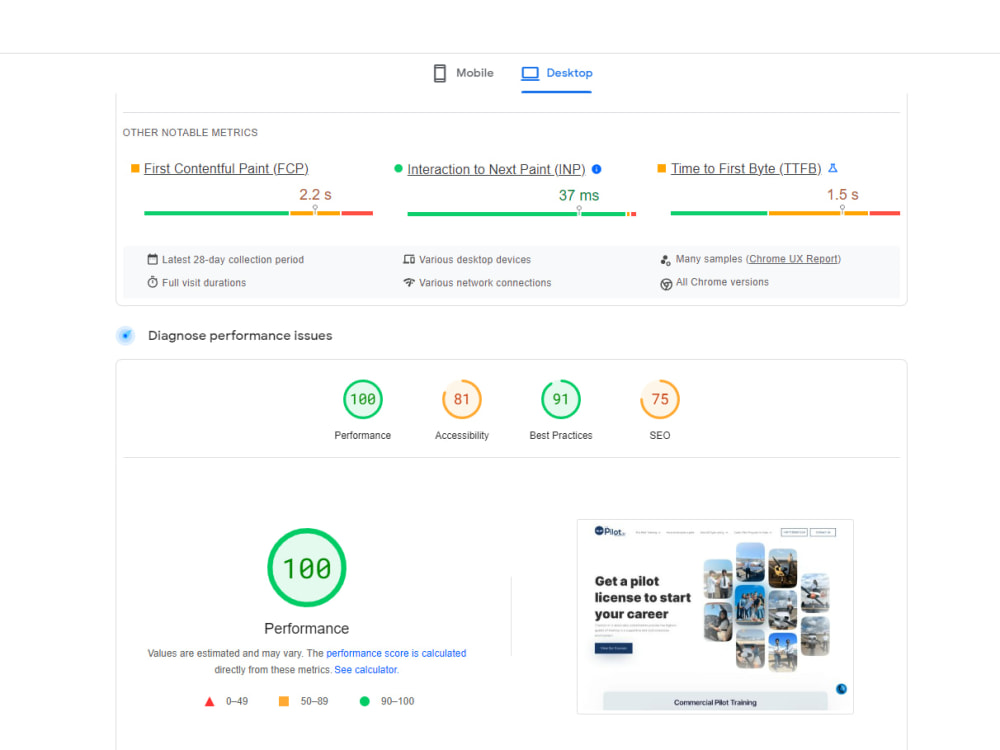Click All Chrome versions text
This screenshot has height=750, width=1000.
point(722,282)
